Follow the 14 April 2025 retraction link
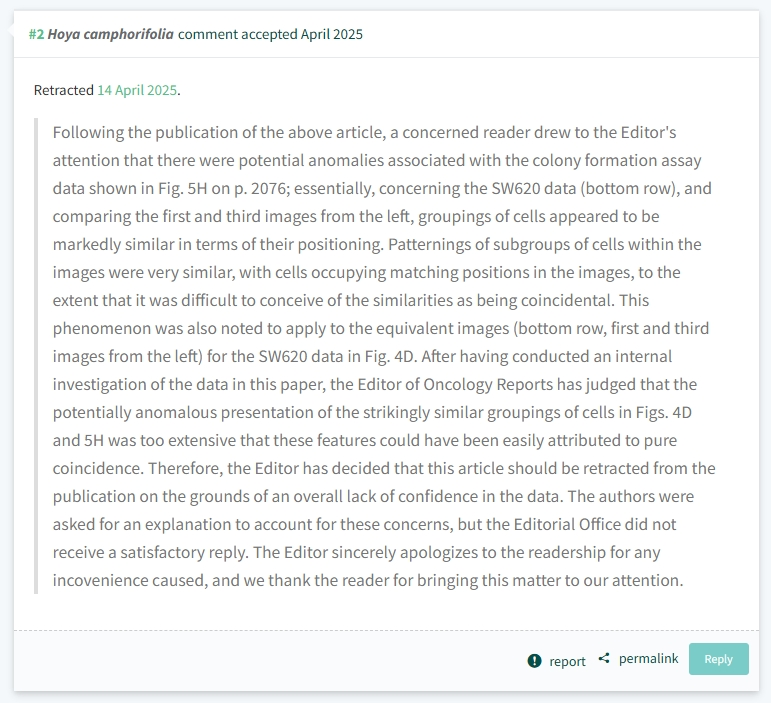The height and width of the screenshot is (703, 771). (x=137, y=90)
